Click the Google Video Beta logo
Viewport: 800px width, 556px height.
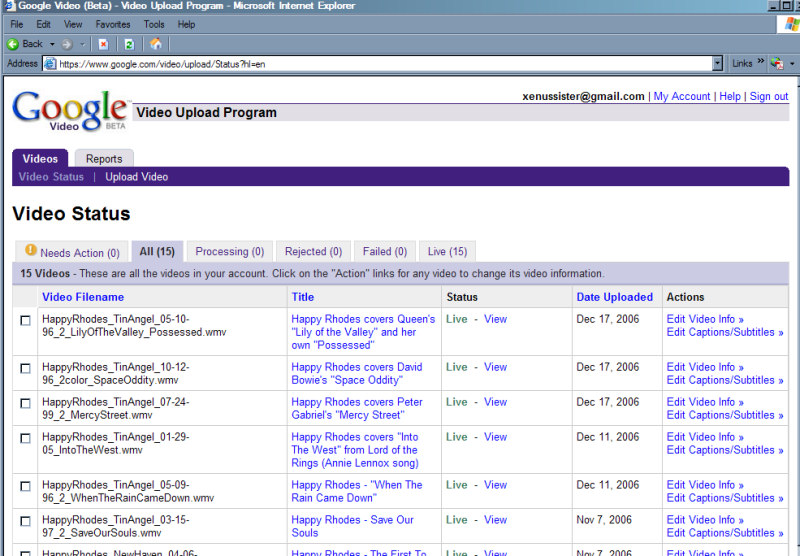click(x=70, y=111)
